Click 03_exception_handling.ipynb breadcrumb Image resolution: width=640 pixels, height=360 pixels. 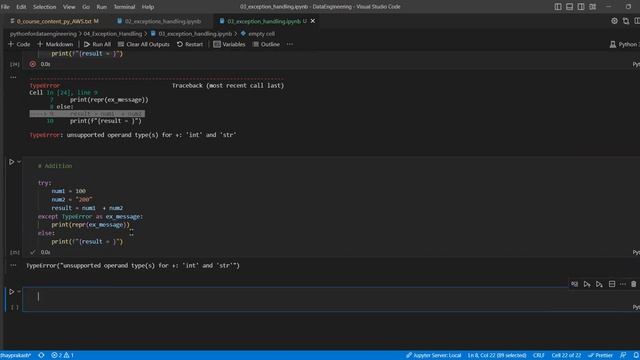[x=191, y=34]
